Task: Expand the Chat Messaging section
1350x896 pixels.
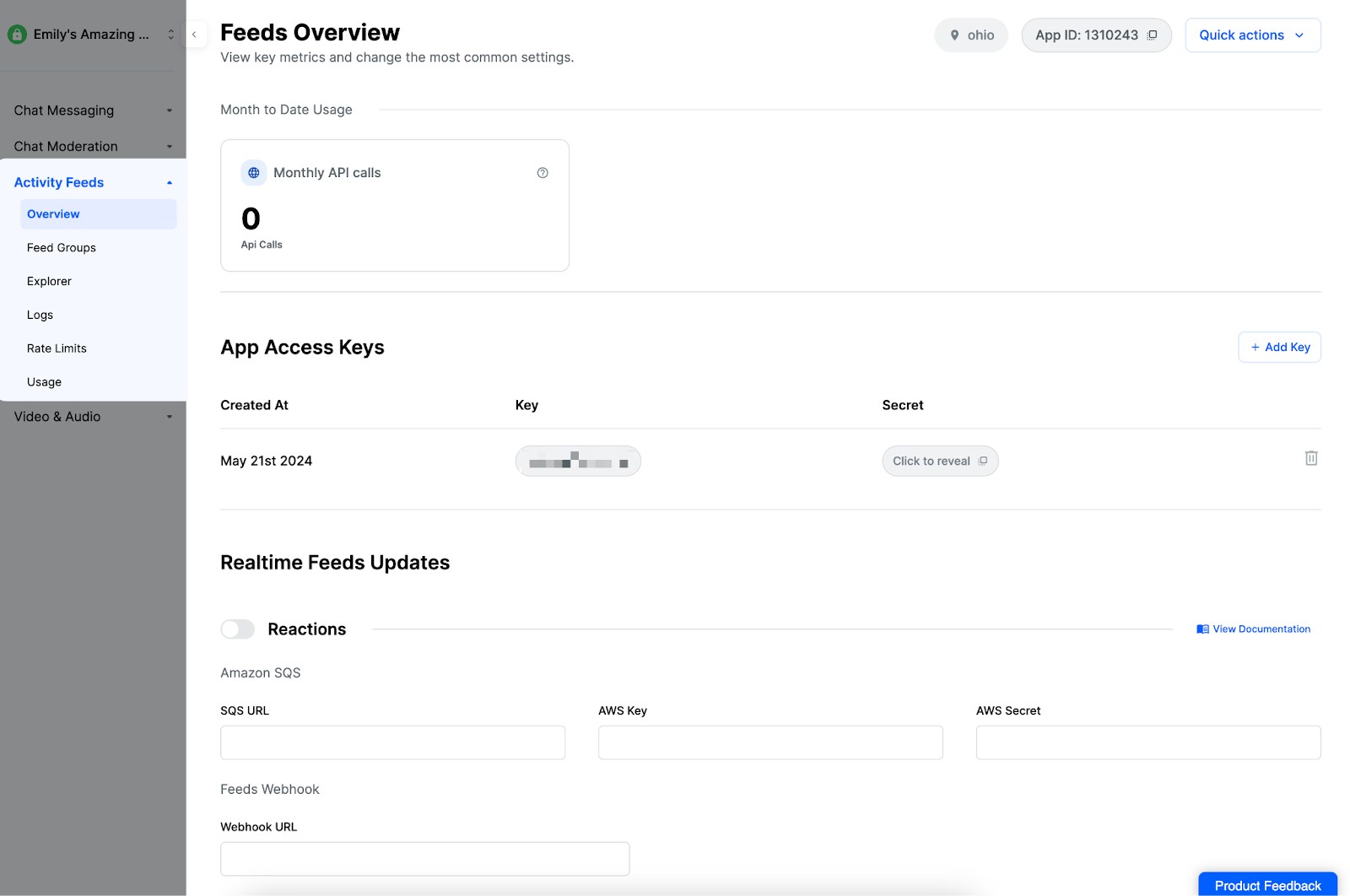Action: [93, 111]
